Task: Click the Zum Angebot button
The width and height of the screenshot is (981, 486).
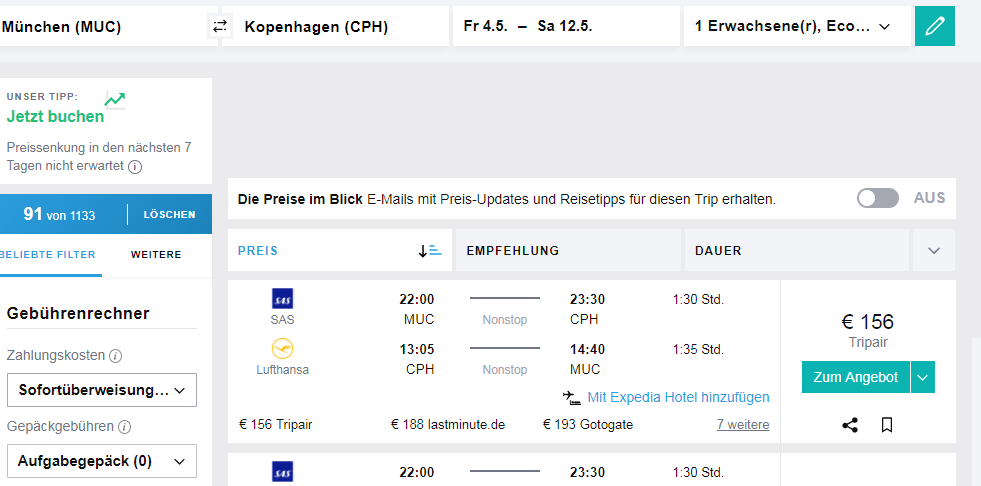Action: pyautogui.click(x=855, y=377)
